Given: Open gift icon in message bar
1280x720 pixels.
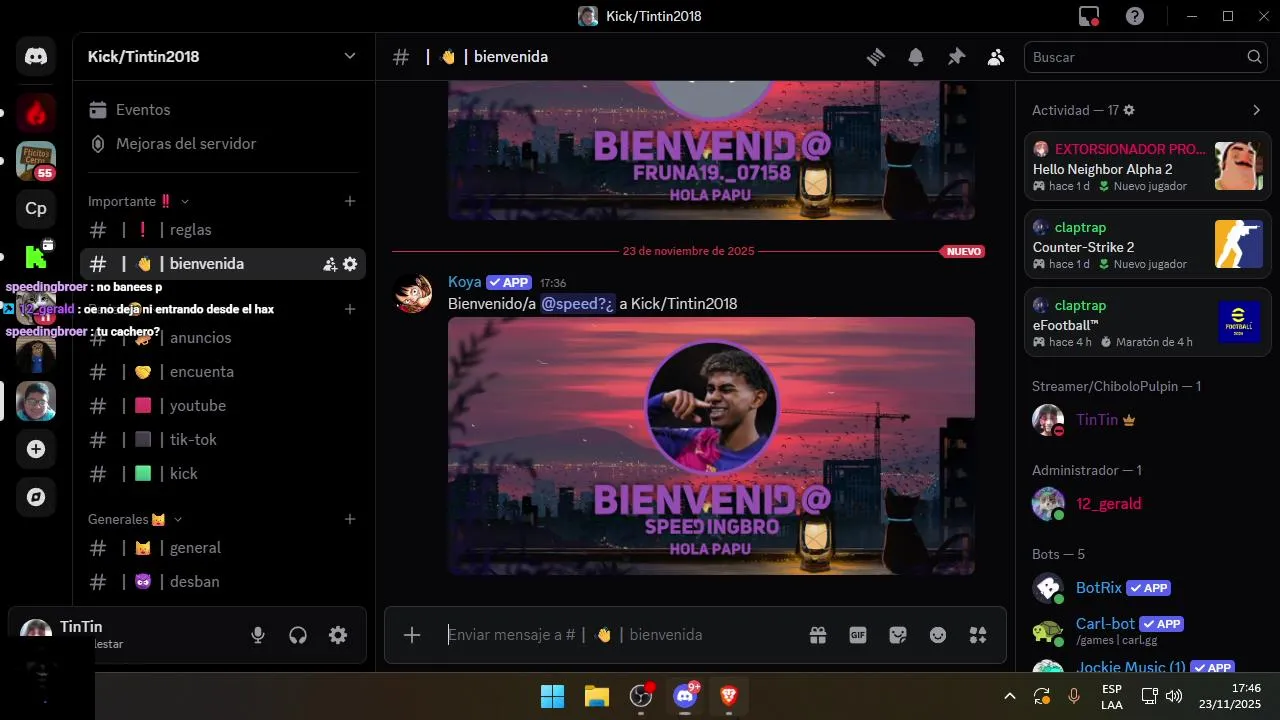Looking at the screenshot, I should 818,635.
